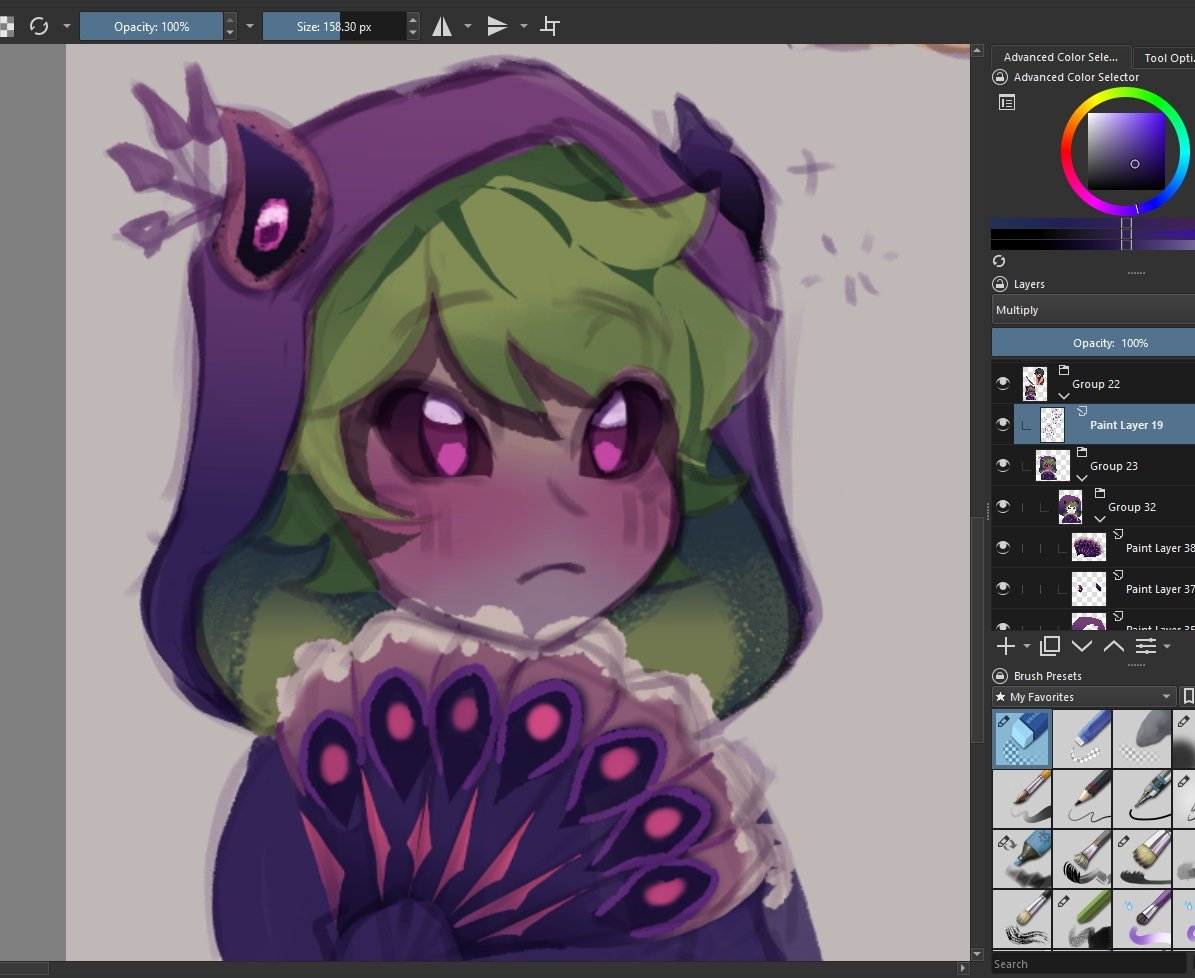Select the pencil brush preset
The height and width of the screenshot is (978, 1195).
pos(1082,798)
